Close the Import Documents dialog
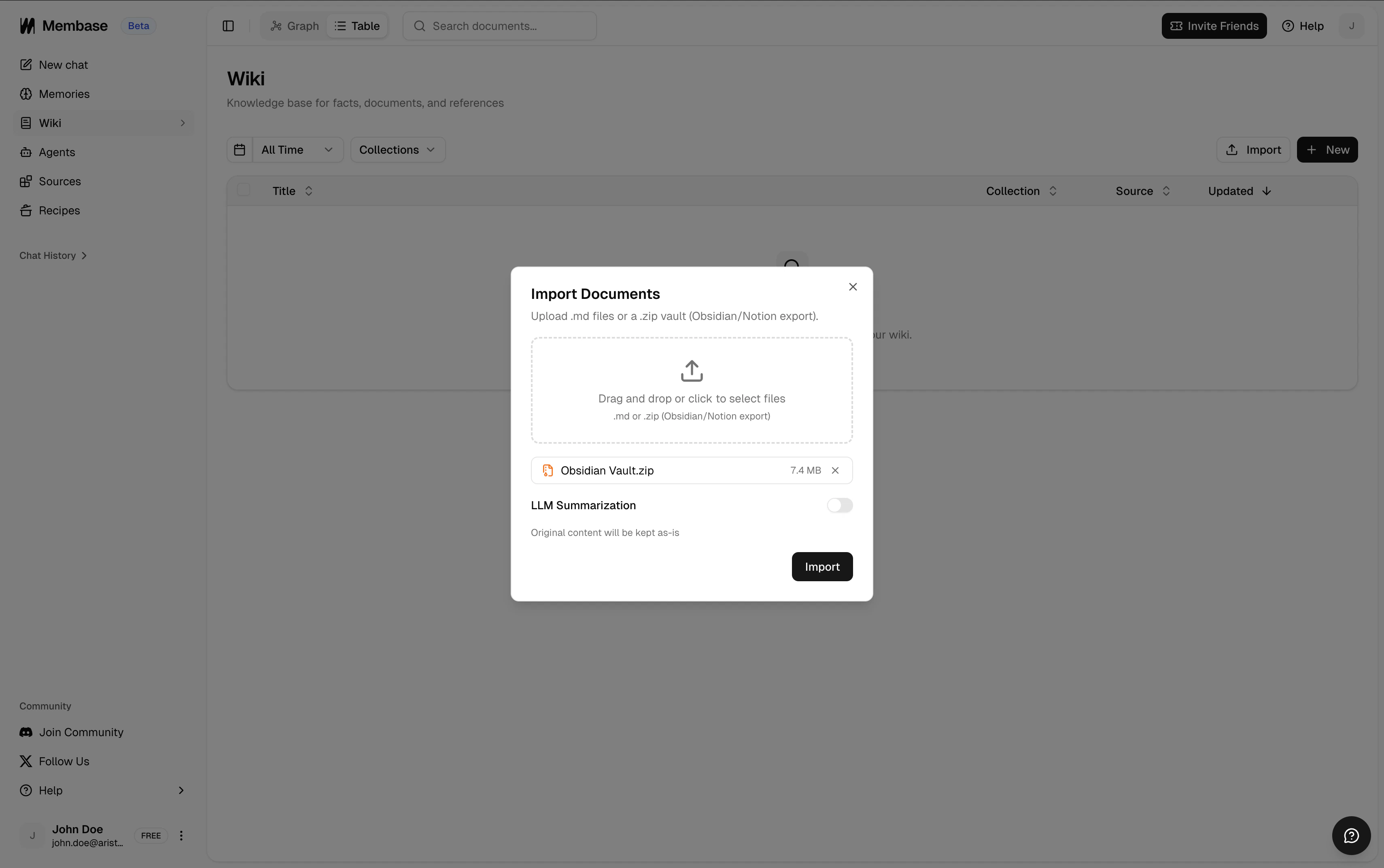 tap(852, 286)
